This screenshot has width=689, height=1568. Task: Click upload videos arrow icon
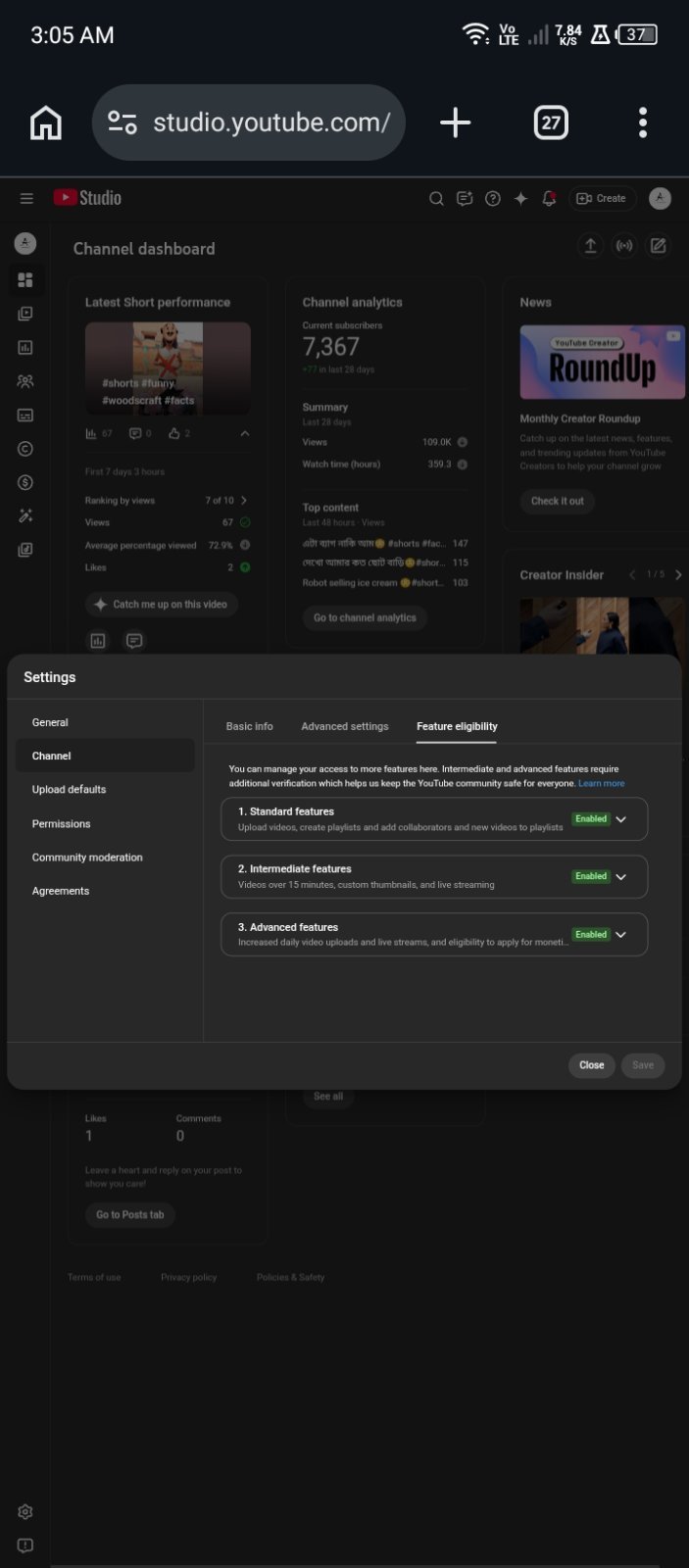(590, 246)
